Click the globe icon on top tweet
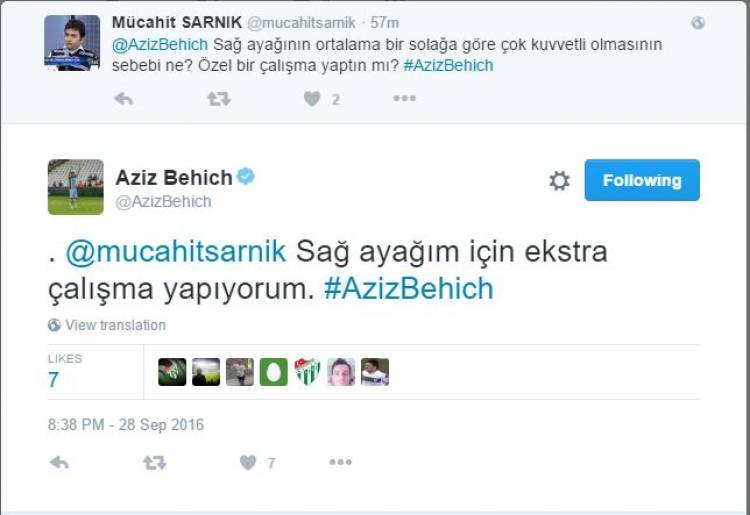The height and width of the screenshot is (515, 750). [x=698, y=22]
